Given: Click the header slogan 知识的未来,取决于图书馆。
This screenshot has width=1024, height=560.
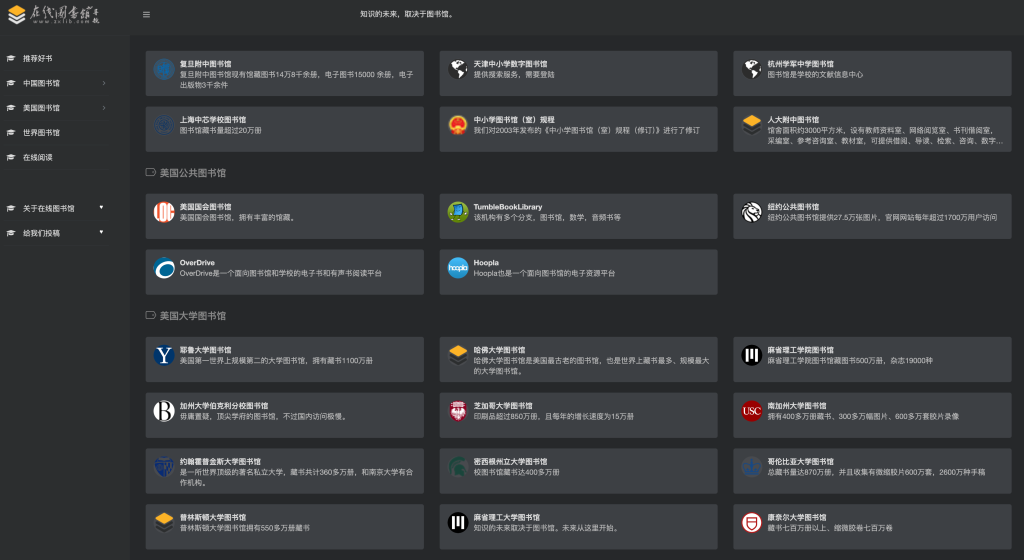Looking at the screenshot, I should point(408,14).
